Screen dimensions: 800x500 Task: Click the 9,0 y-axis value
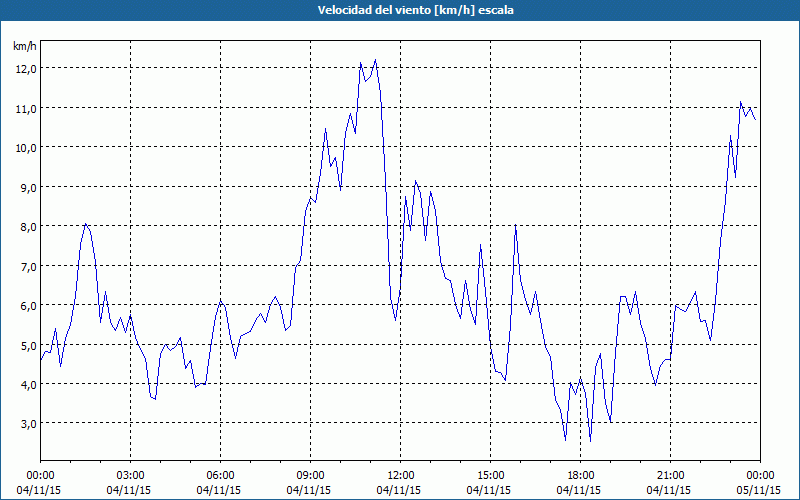point(28,187)
